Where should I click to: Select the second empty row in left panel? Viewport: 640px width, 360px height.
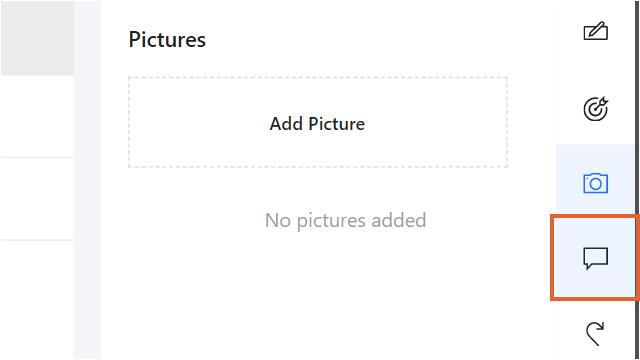37,199
